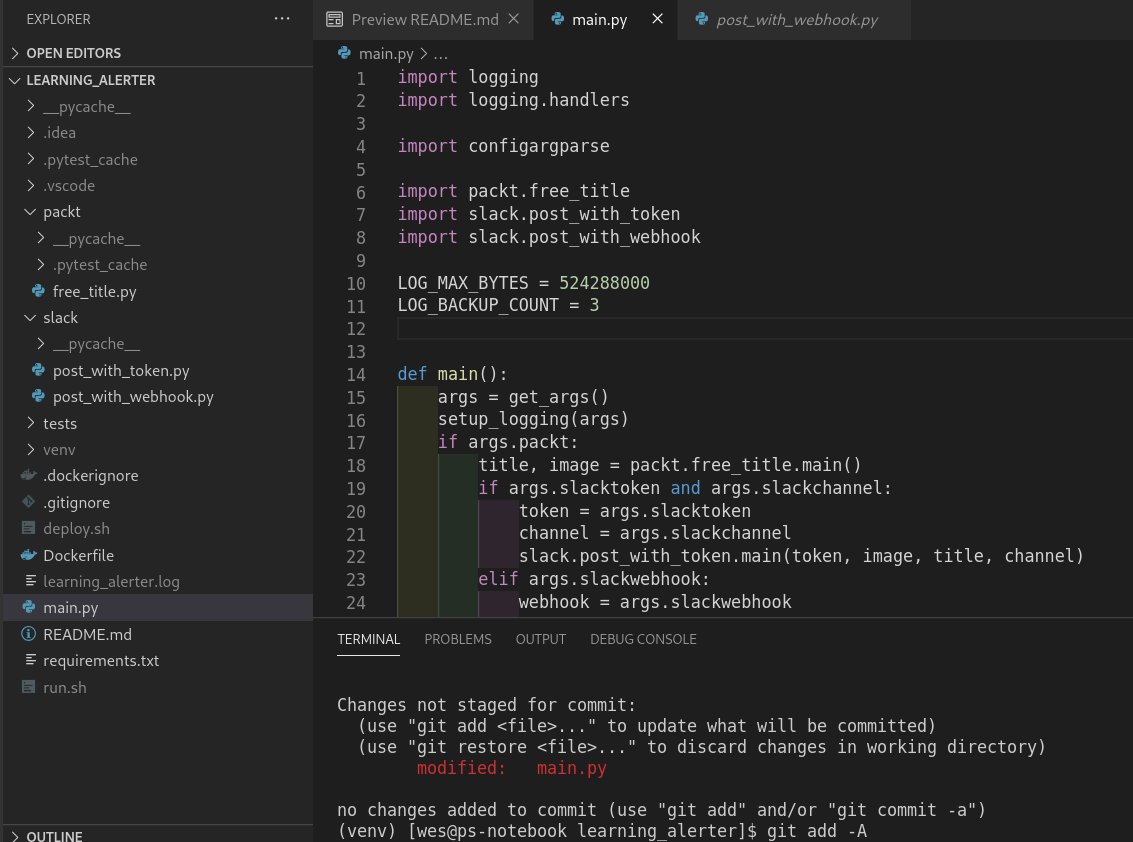Expand .pytest_cache inside packt folder

[x=40, y=265]
